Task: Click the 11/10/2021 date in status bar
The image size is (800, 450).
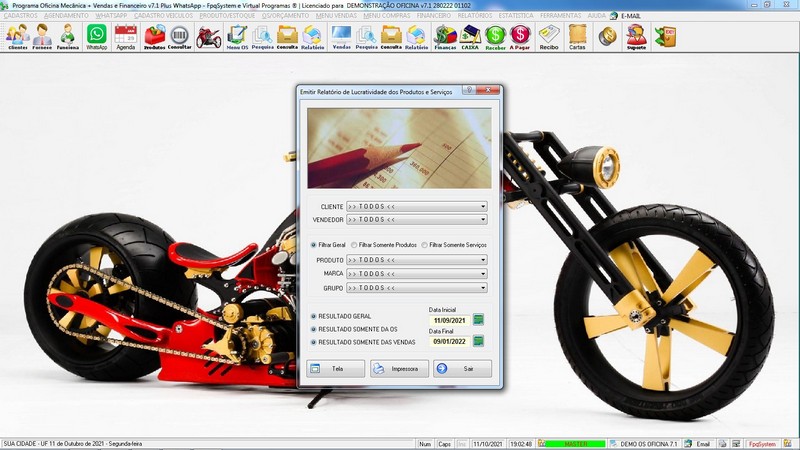Action: 487,444
